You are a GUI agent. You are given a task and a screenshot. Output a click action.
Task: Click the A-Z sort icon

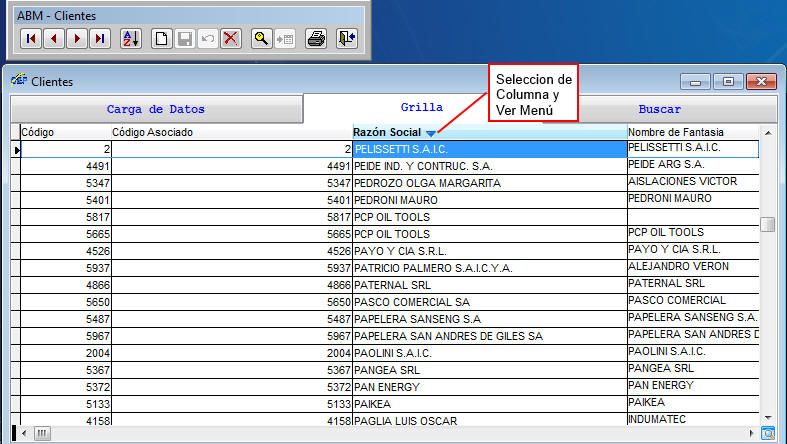(x=130, y=39)
